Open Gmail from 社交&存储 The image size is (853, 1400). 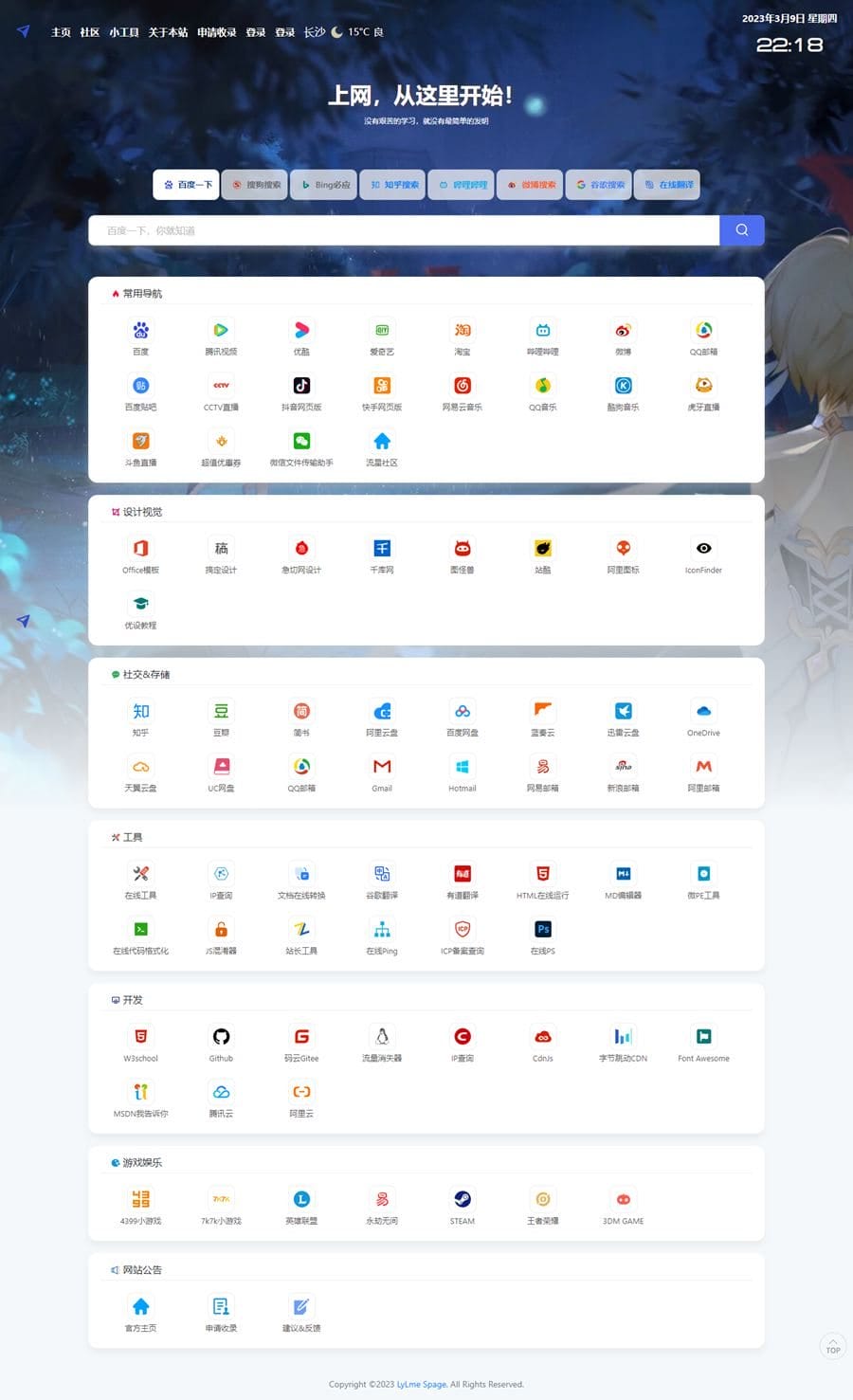[x=381, y=773]
